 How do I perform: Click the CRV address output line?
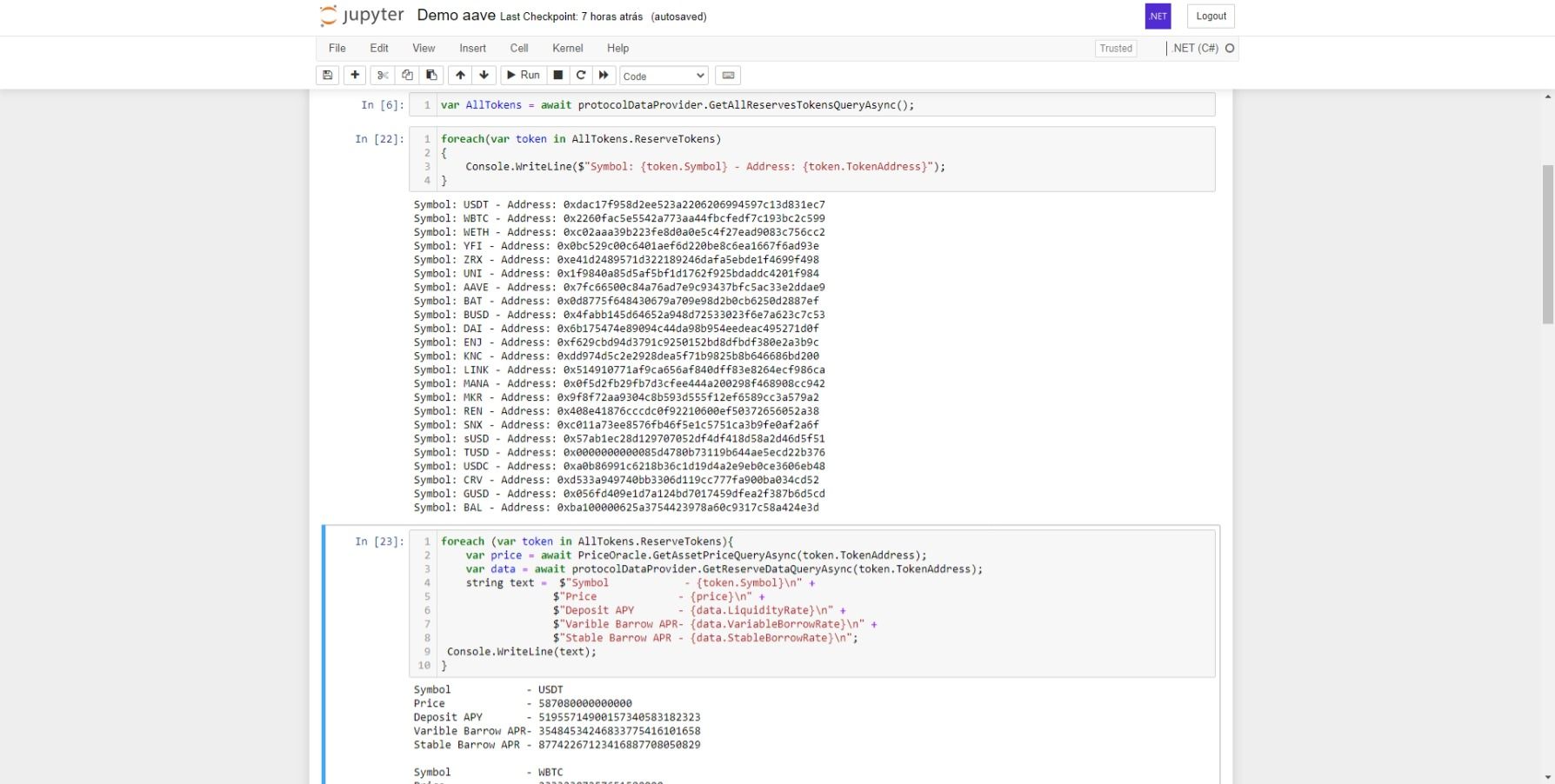click(x=617, y=480)
